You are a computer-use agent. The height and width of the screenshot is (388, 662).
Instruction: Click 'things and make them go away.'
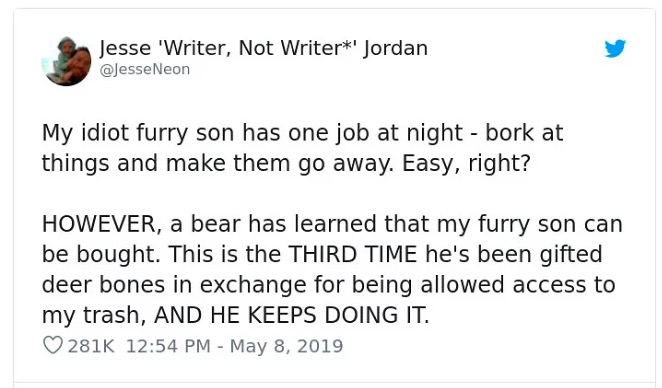[x=218, y=163]
